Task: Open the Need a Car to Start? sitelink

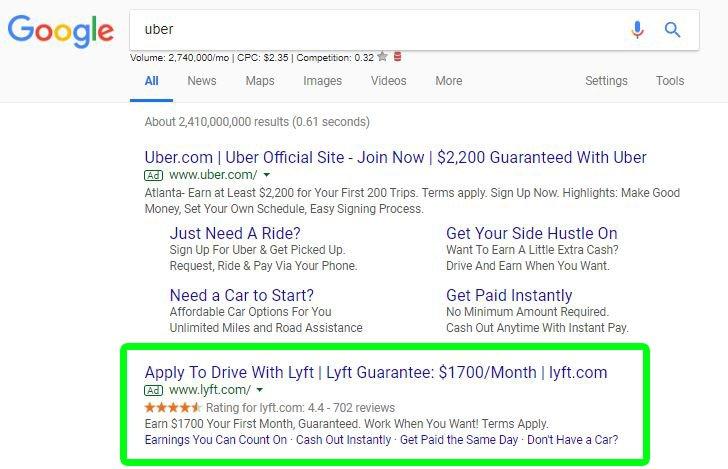Action: (x=241, y=295)
